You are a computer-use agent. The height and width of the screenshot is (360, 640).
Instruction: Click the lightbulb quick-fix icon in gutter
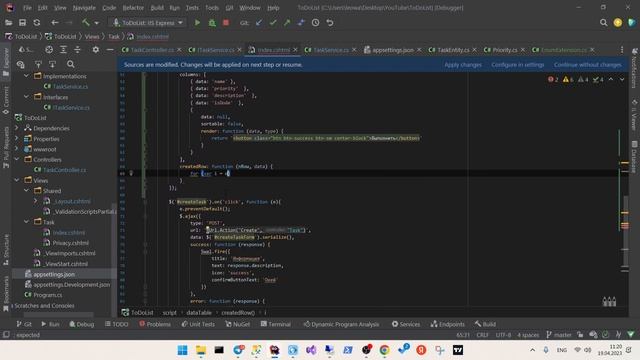(x=131, y=173)
